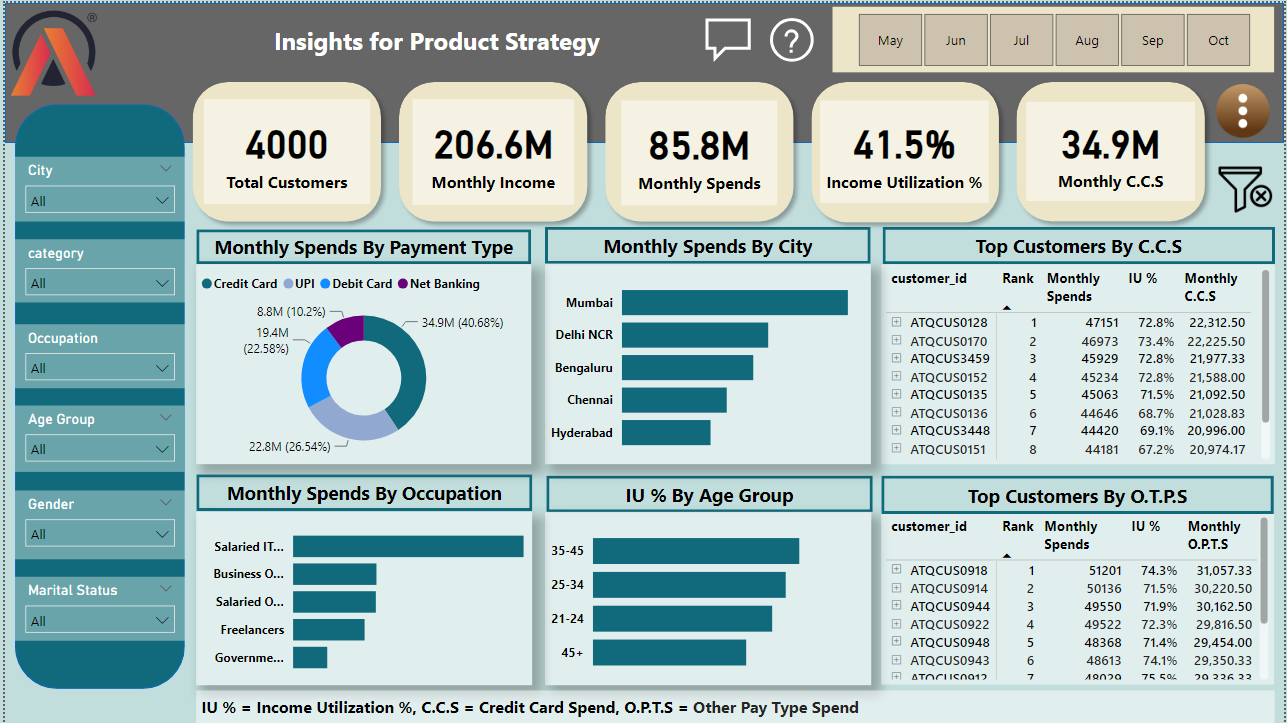Viewport: 1287px width, 723px height.
Task: Click the company logo in header
Action: [x=54, y=55]
